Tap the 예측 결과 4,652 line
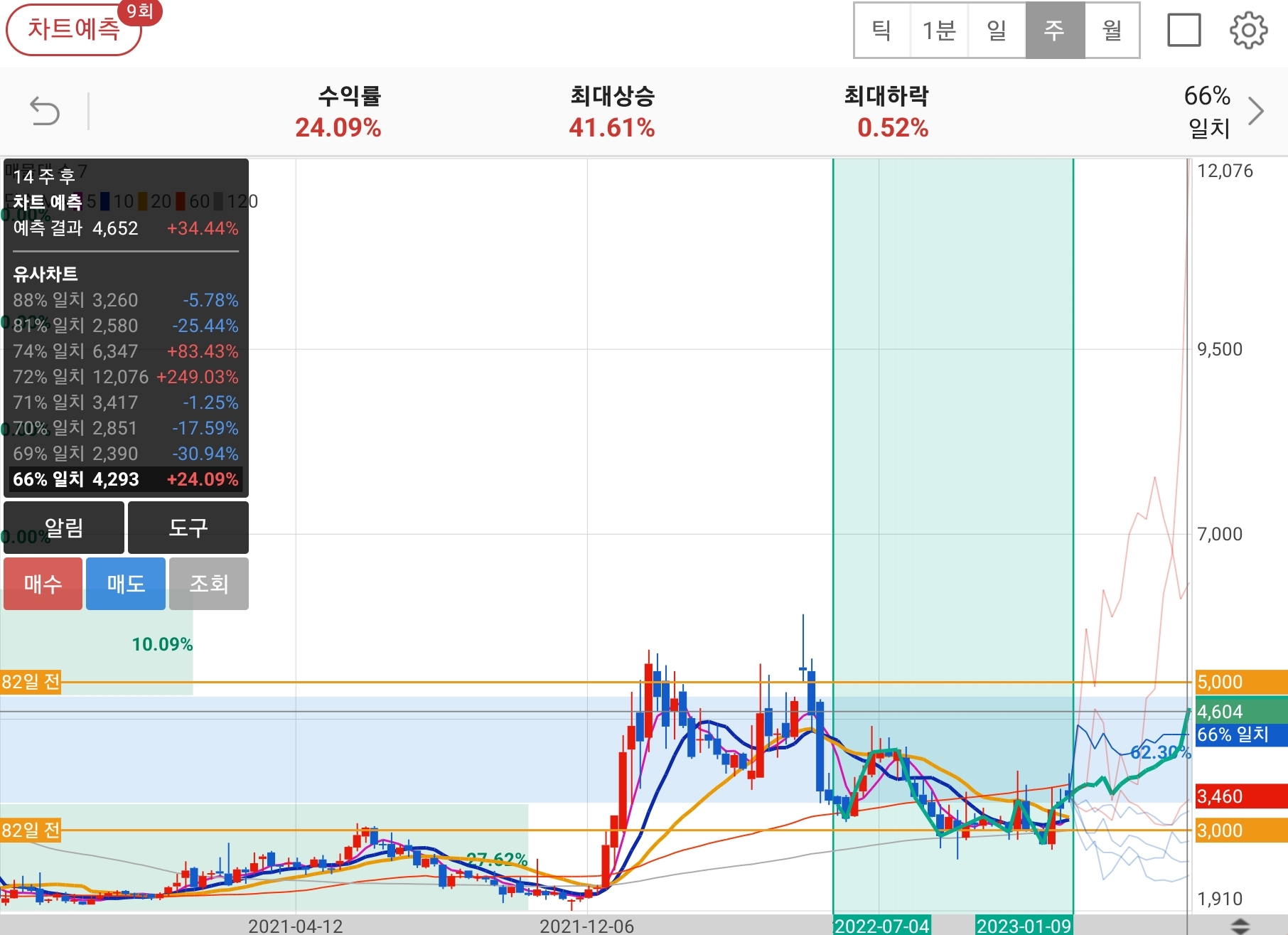1288x935 pixels. [x=126, y=228]
